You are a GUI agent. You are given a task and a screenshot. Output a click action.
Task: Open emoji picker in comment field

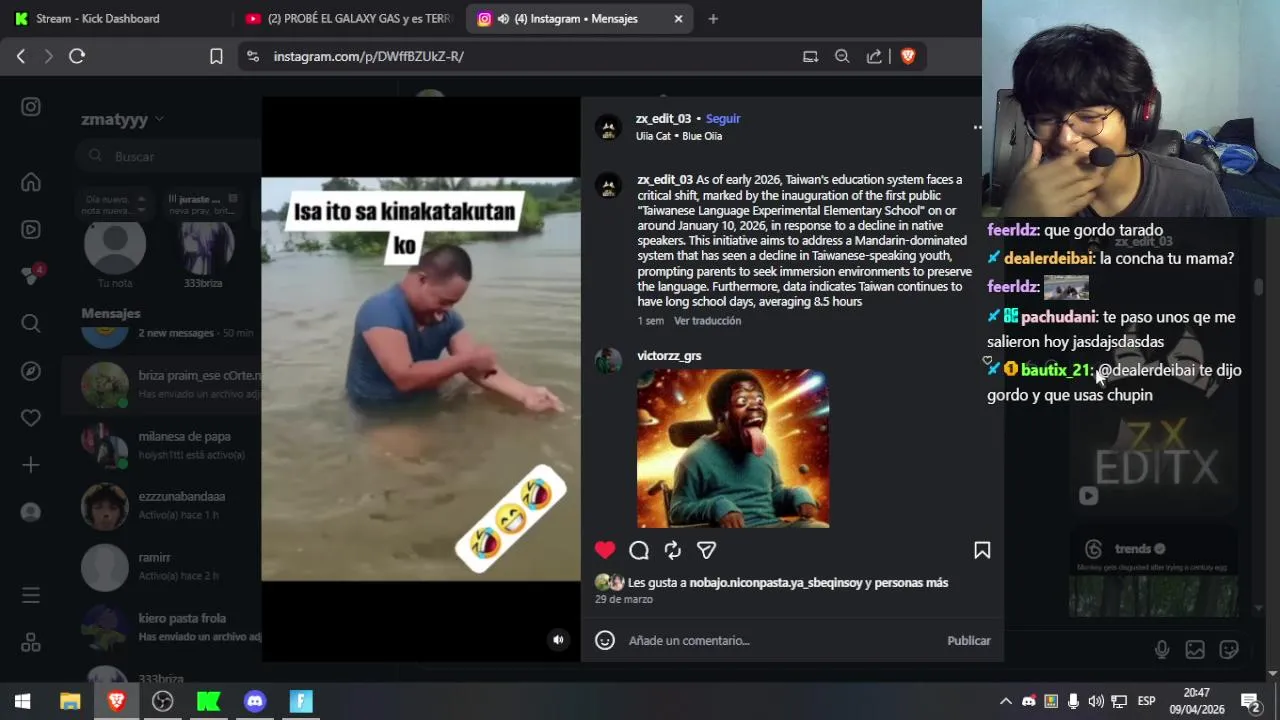(605, 640)
